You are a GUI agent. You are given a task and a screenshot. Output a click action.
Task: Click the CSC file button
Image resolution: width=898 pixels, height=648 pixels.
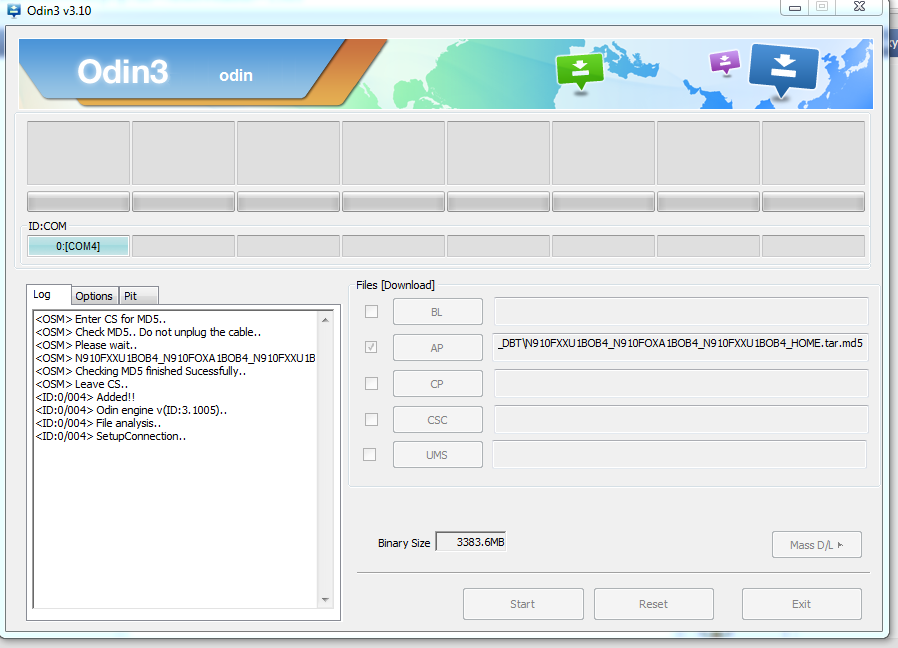[x=438, y=419]
